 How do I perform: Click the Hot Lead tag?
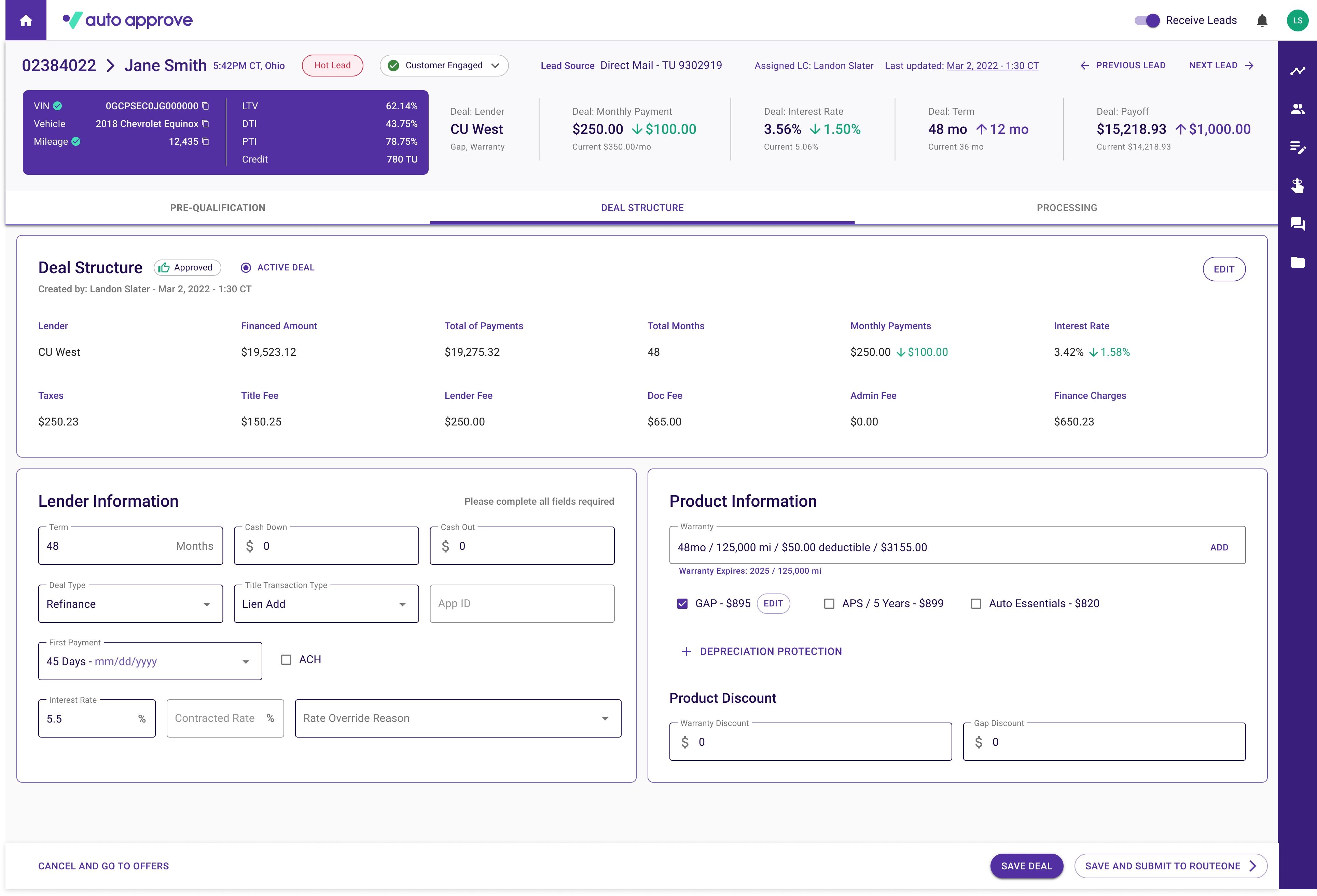(x=332, y=66)
